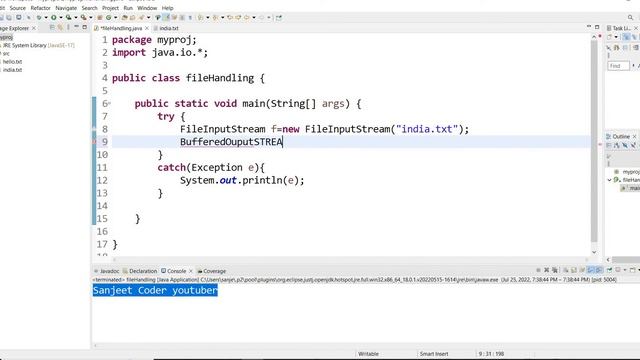This screenshot has width=640, height=360.
Task: Open the Help menu
Action: click(x=167, y=8)
